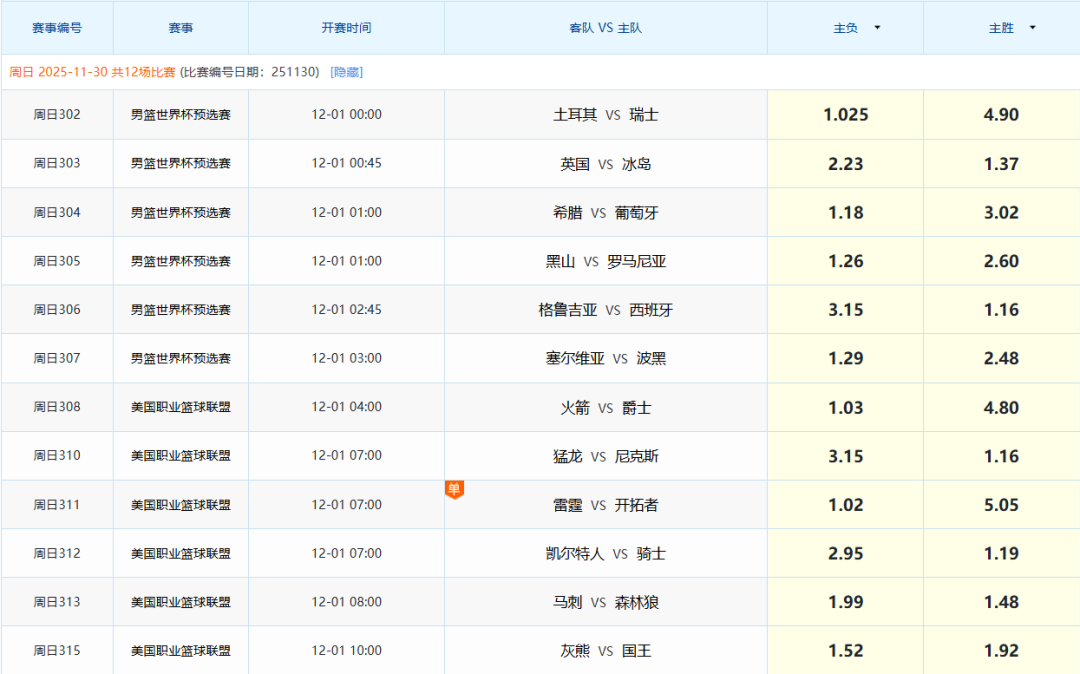Screen dimensions: 1080x674
Task: Select 主胜 odds 1.48 for 马刺 vs 森林狼
Action: (x=1001, y=602)
